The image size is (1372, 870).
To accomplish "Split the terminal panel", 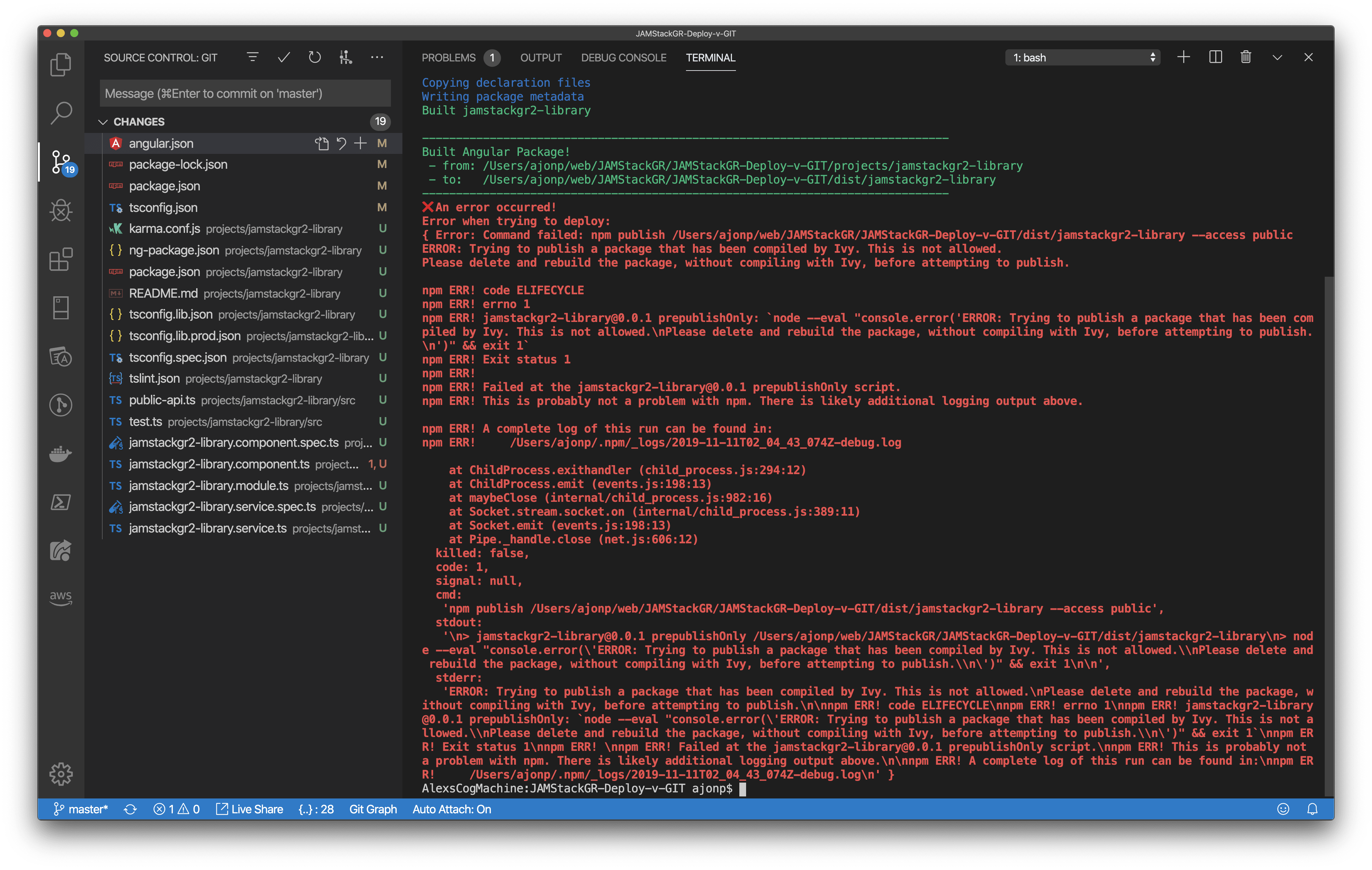I will pos(1215,57).
